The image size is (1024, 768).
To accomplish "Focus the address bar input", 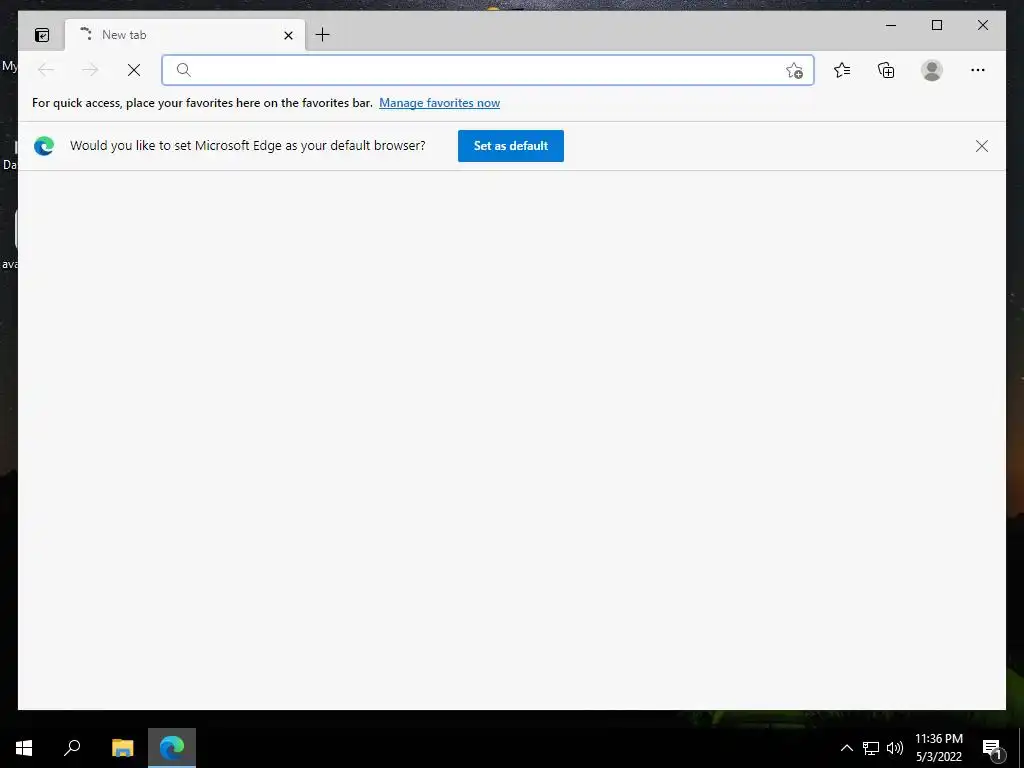I will pyautogui.click(x=487, y=70).
